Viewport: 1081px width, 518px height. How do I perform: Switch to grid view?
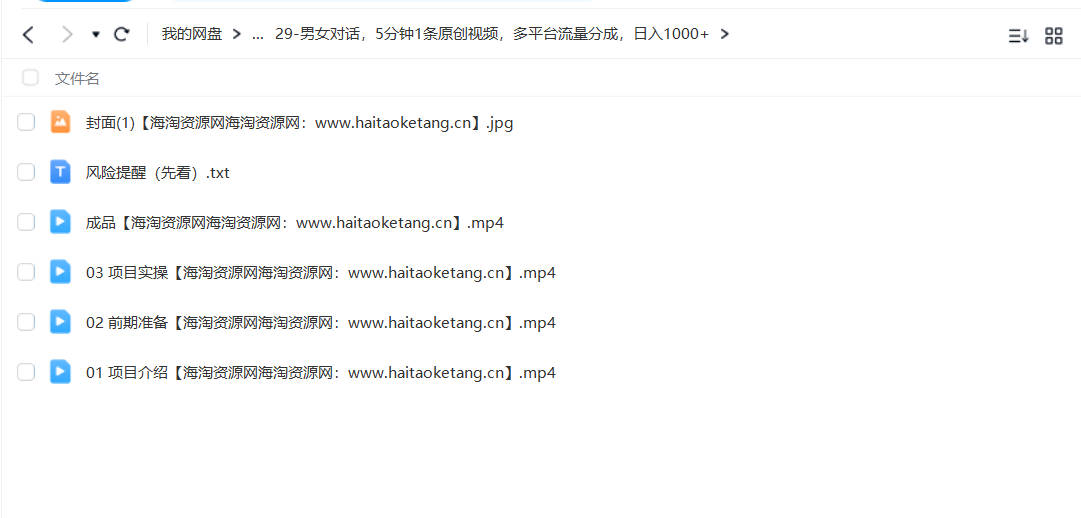point(1053,37)
